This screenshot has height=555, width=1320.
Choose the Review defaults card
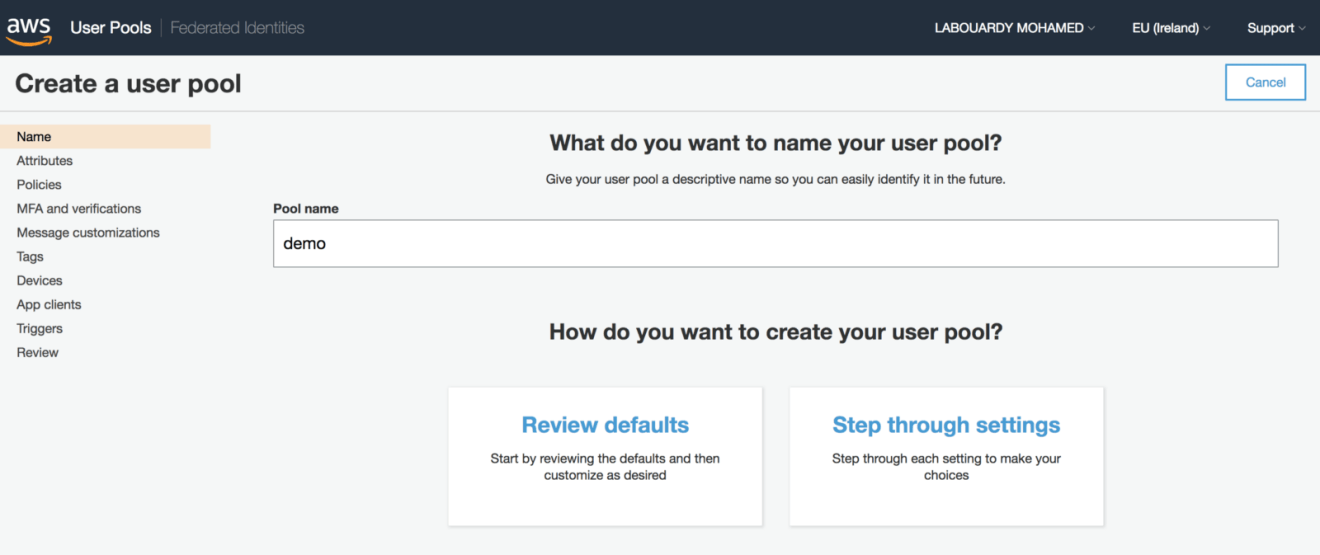605,456
